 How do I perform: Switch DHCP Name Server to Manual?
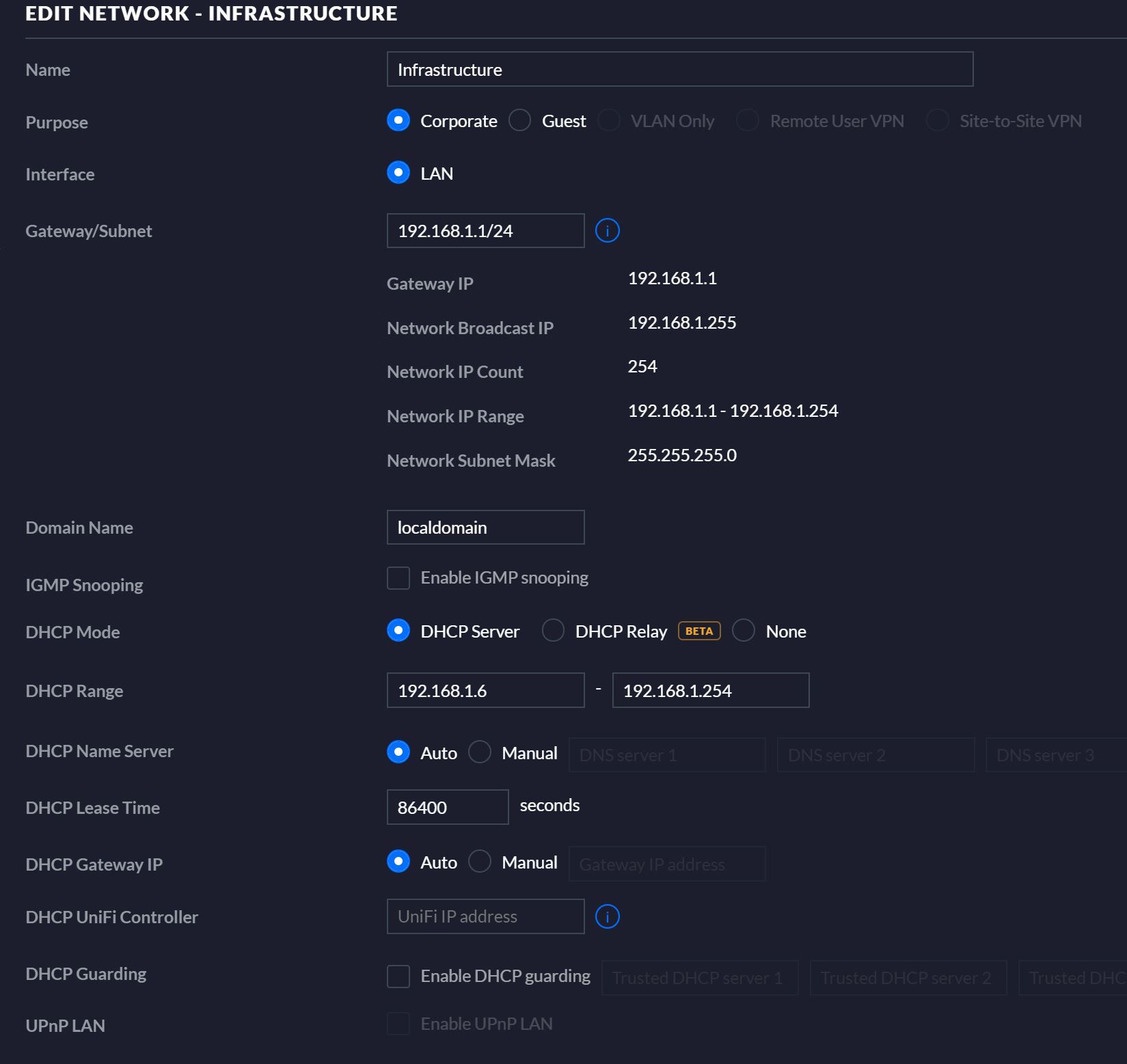click(480, 752)
